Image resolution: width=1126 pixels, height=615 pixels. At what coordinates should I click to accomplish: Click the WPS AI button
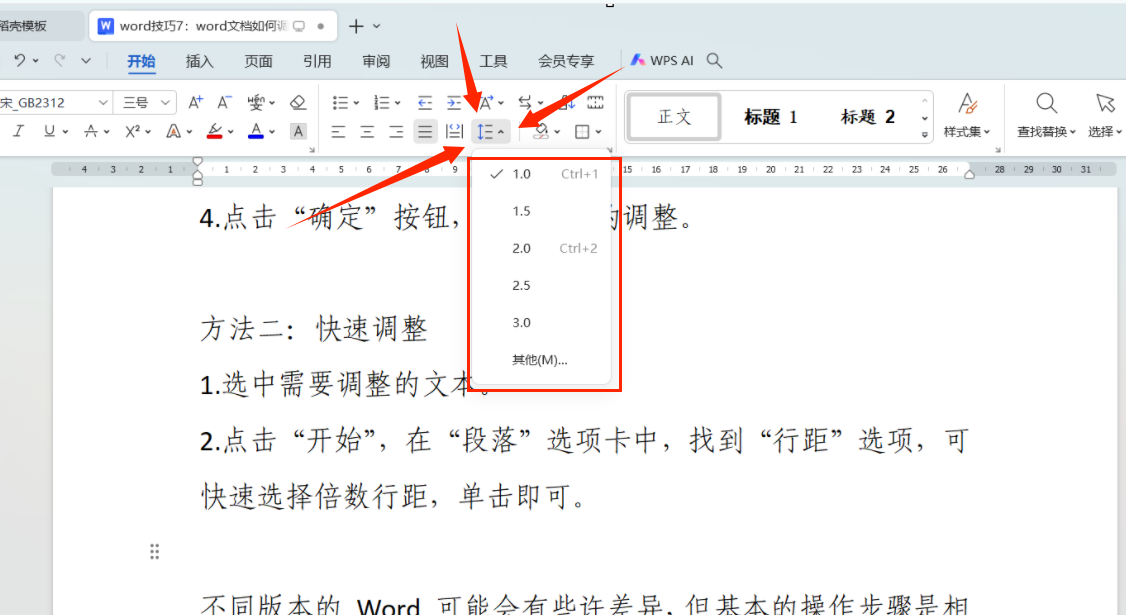662,60
